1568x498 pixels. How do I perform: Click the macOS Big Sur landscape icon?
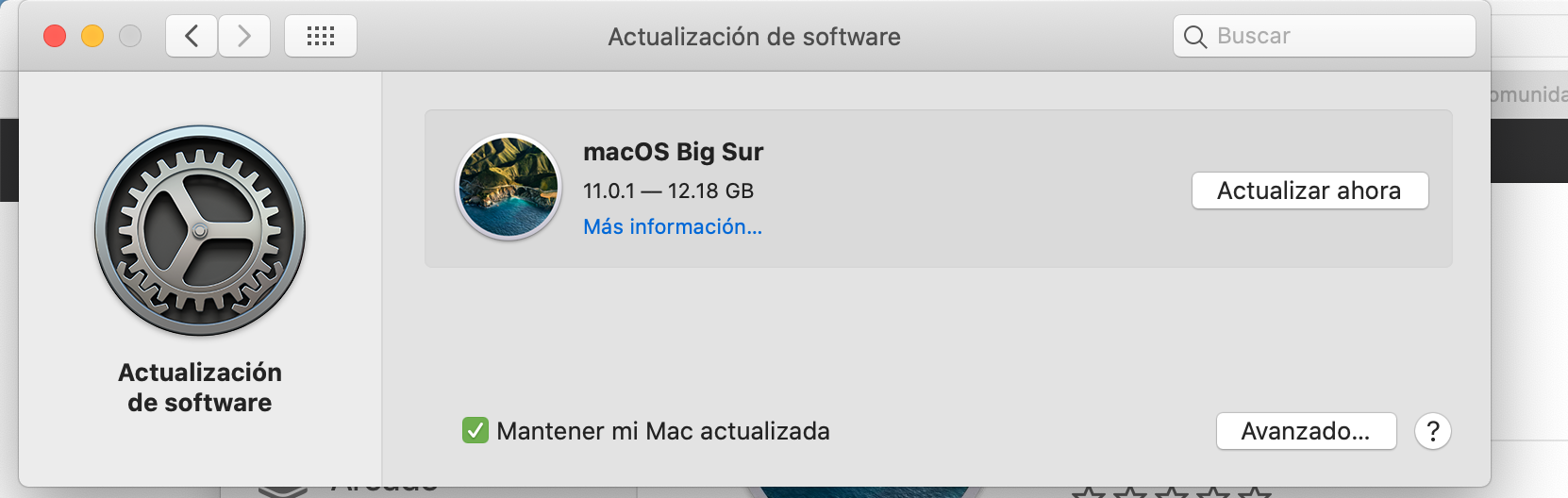508,187
